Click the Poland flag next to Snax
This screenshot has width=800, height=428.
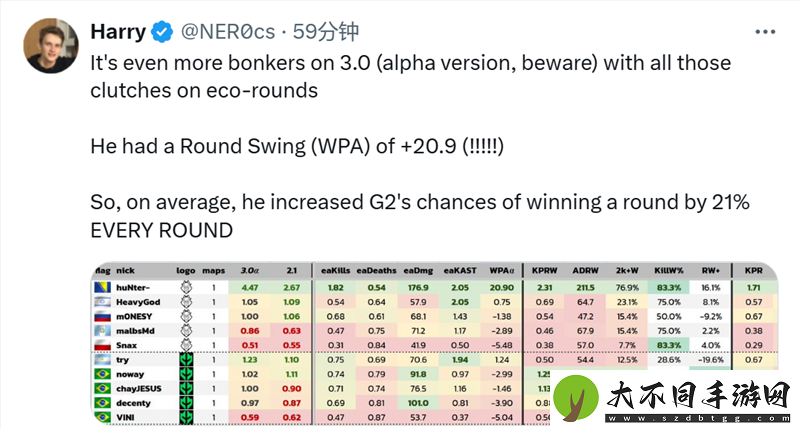click(x=103, y=345)
